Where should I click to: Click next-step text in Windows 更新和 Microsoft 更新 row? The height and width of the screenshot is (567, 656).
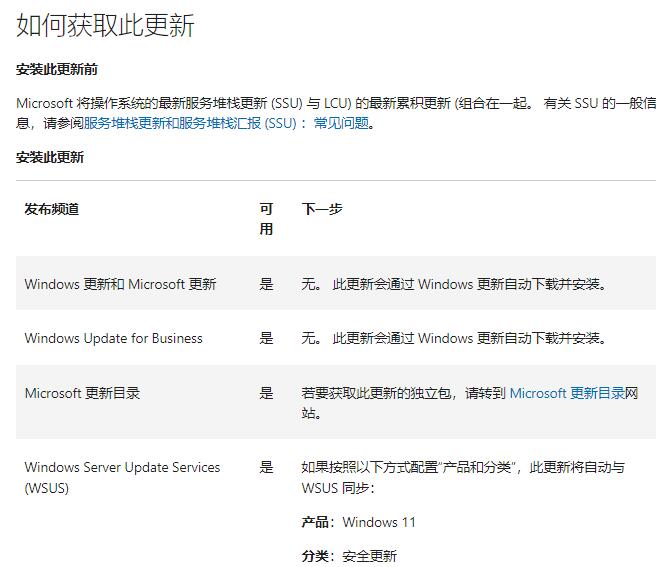[454, 284]
